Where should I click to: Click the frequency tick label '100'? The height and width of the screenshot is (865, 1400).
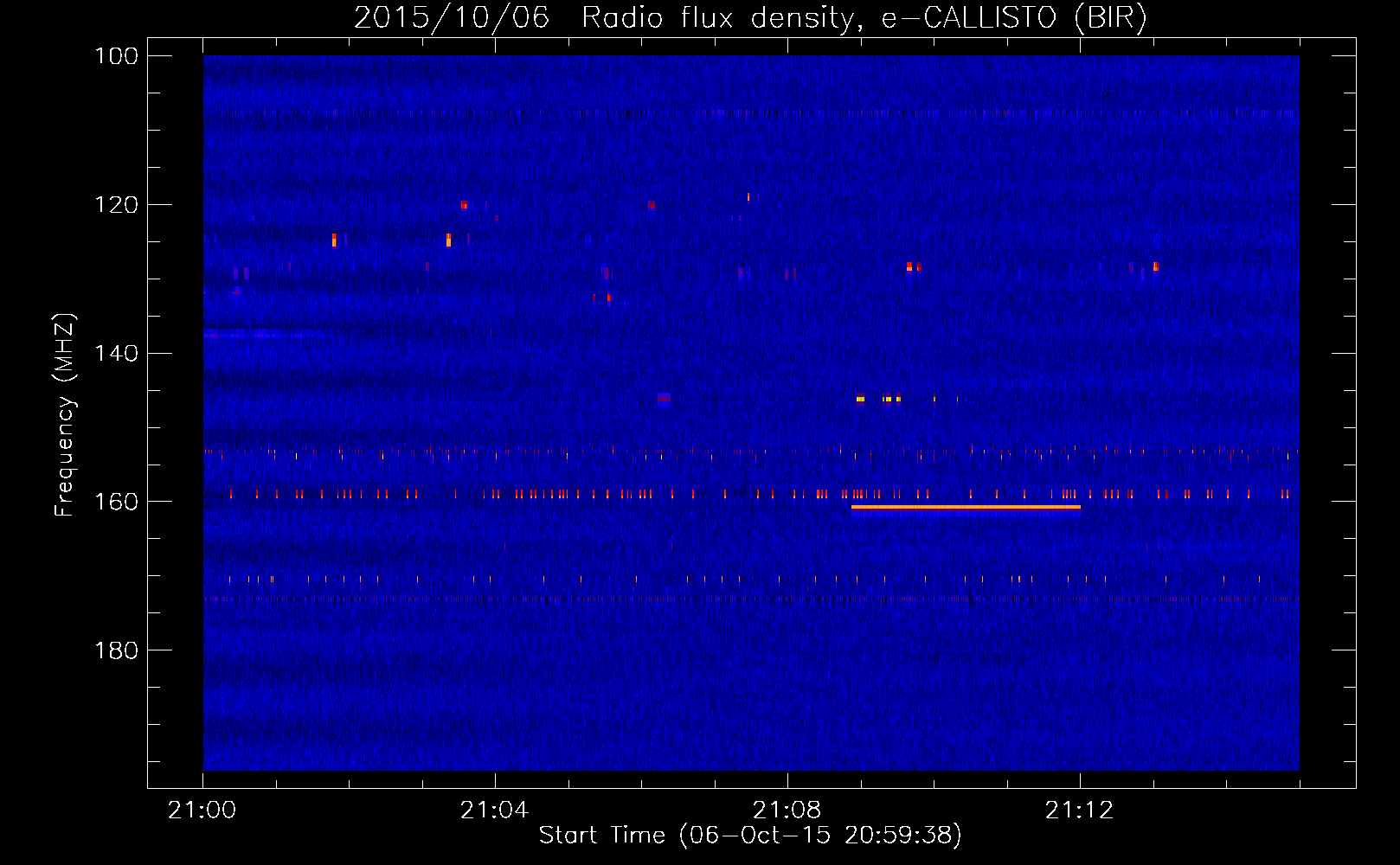[x=116, y=56]
